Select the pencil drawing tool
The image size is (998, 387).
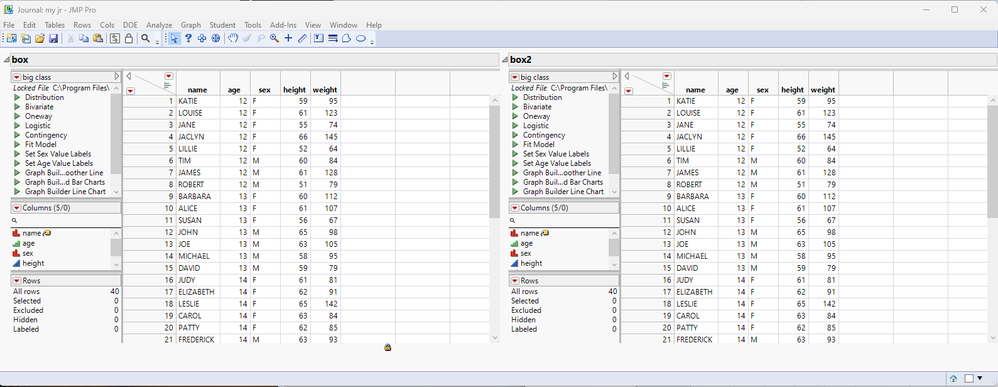coord(302,39)
